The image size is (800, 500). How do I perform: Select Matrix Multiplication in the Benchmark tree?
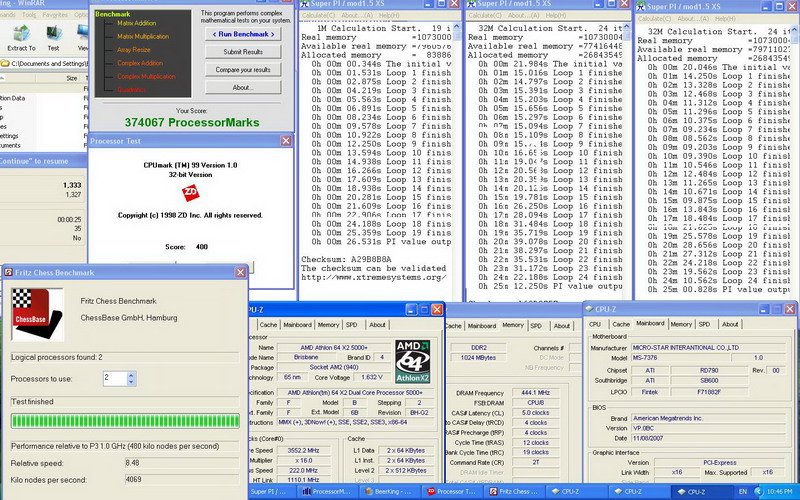(143, 36)
